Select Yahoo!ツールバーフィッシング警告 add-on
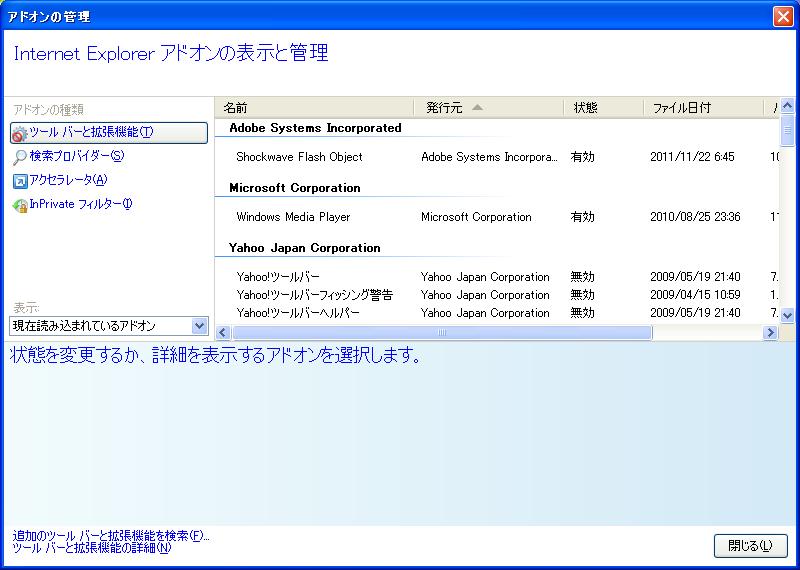800x570 pixels. tap(315, 295)
